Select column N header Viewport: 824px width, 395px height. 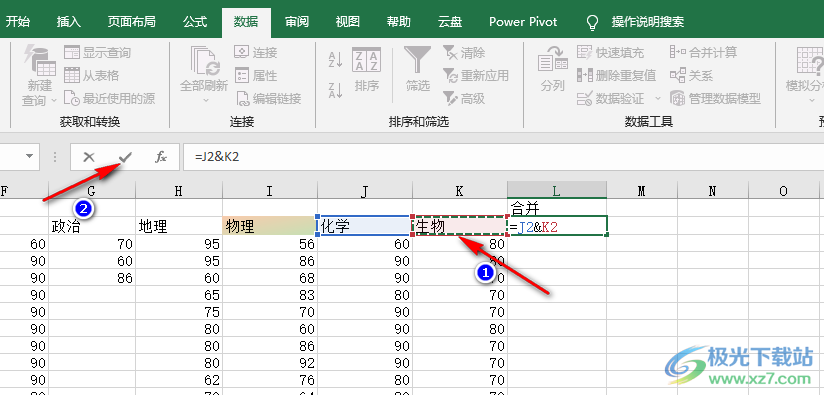point(713,191)
